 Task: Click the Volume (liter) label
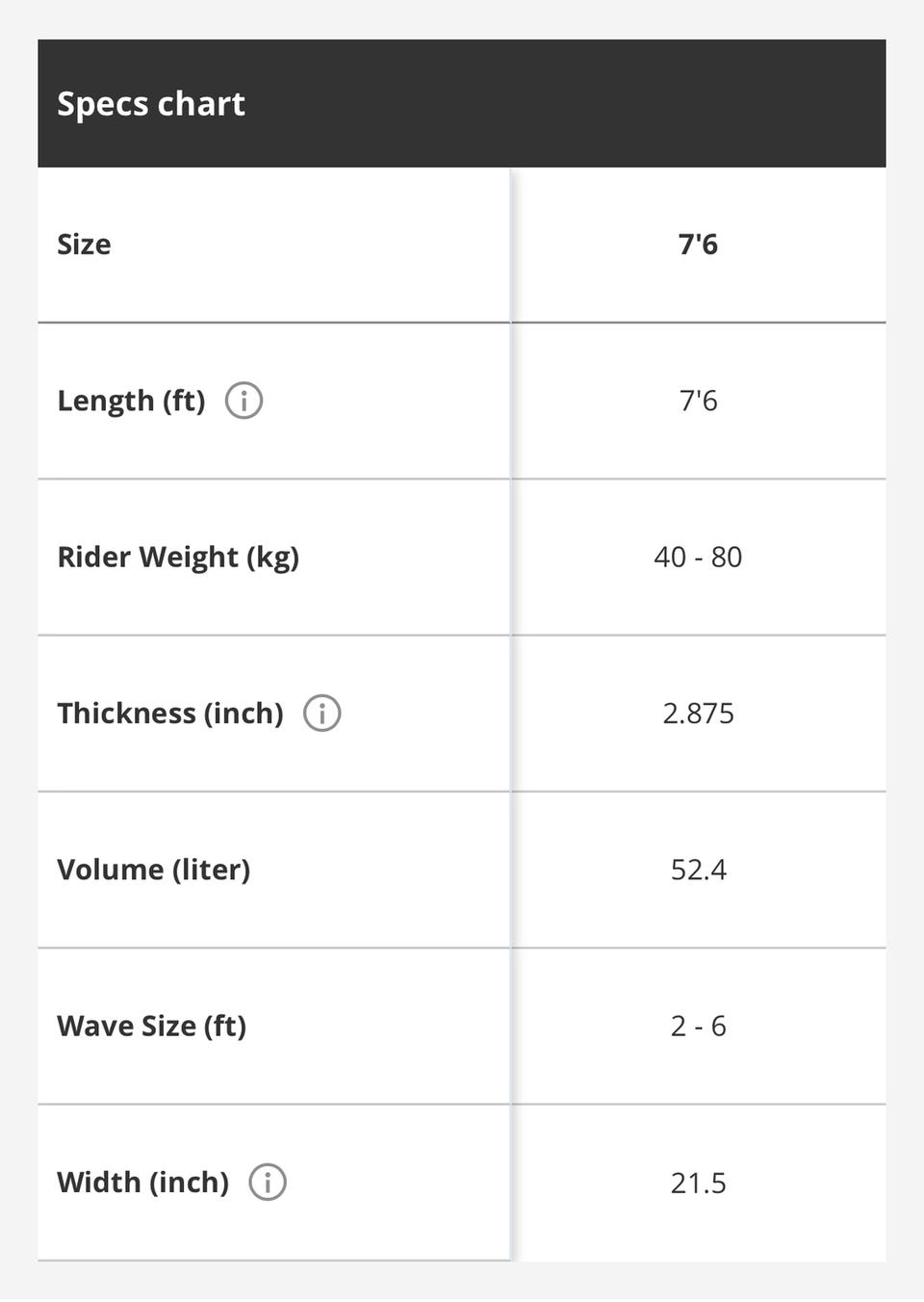tap(154, 870)
